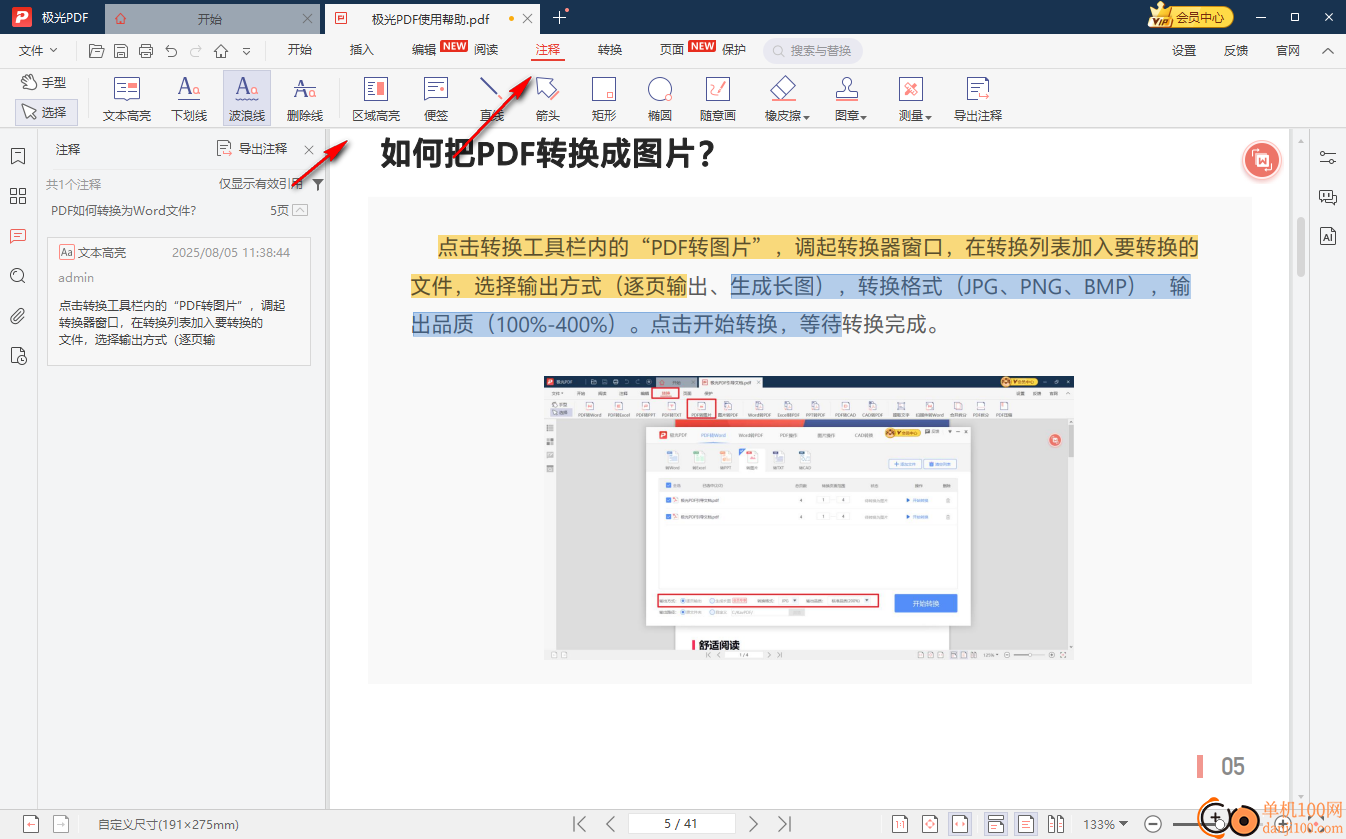This screenshot has height=839, width=1346.
Task: Click the print icon in quick toolbar
Action: [x=146, y=50]
